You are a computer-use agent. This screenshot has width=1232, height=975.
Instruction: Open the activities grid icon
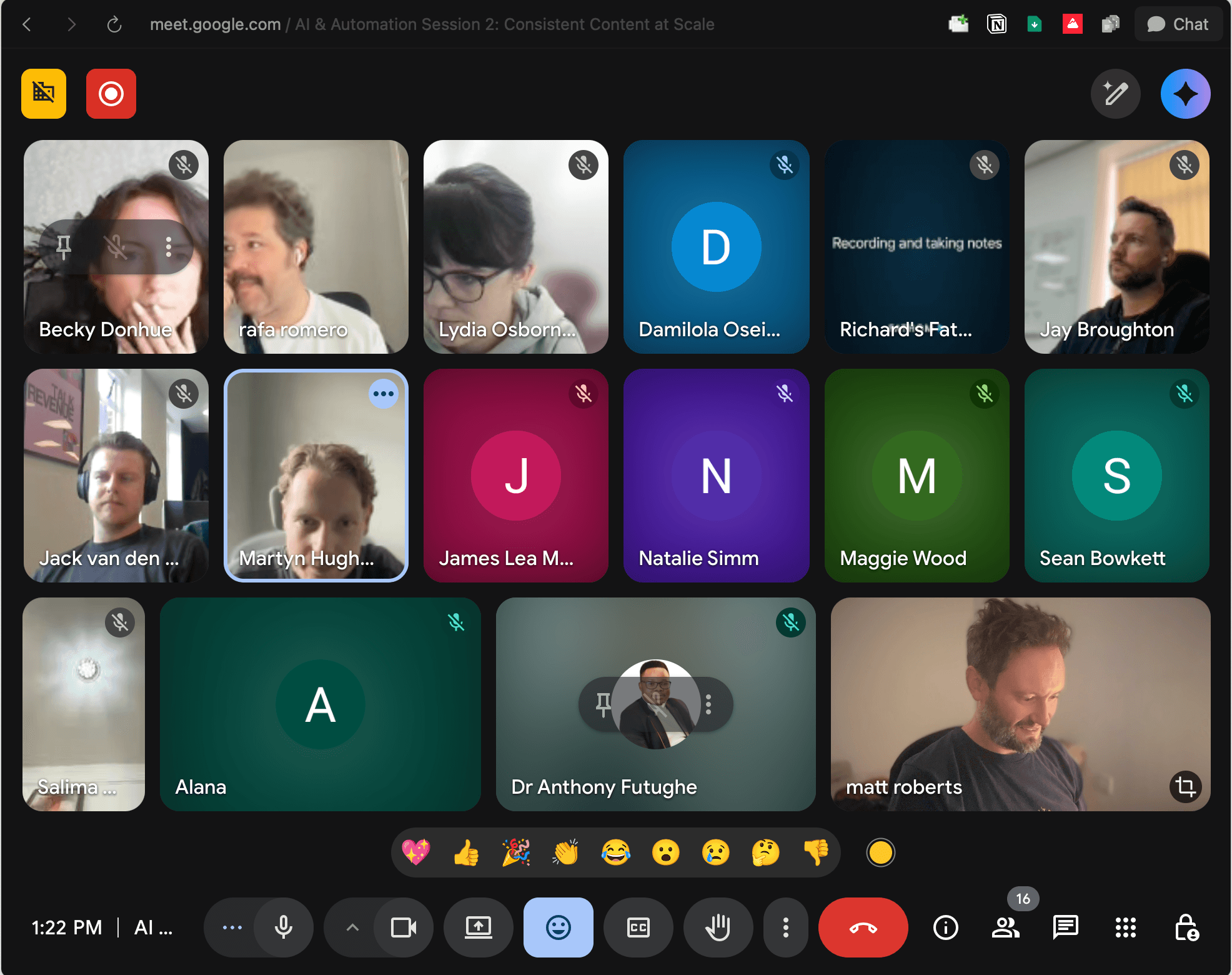click(1125, 927)
